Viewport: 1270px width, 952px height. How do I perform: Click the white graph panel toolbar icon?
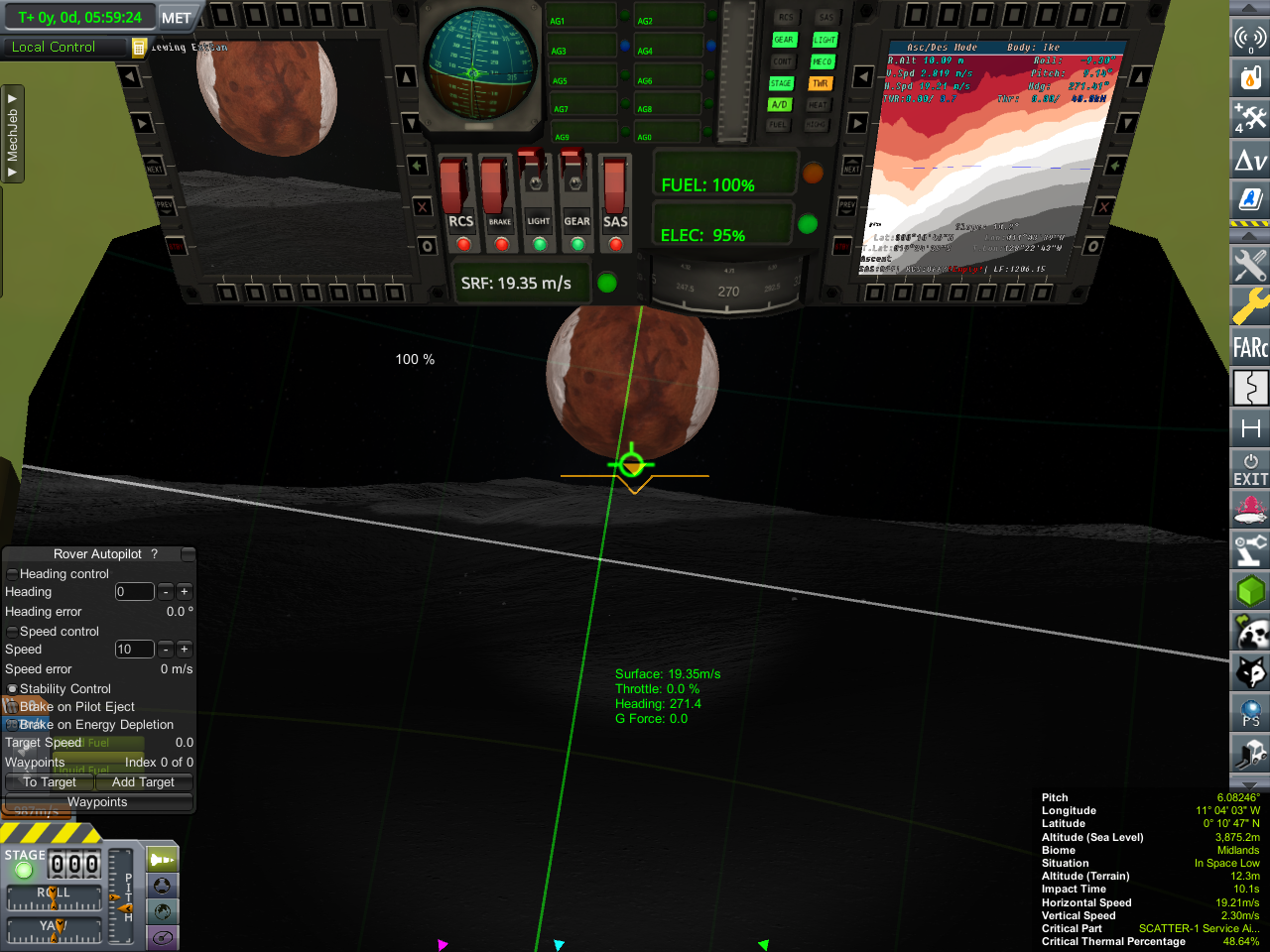click(1250, 388)
